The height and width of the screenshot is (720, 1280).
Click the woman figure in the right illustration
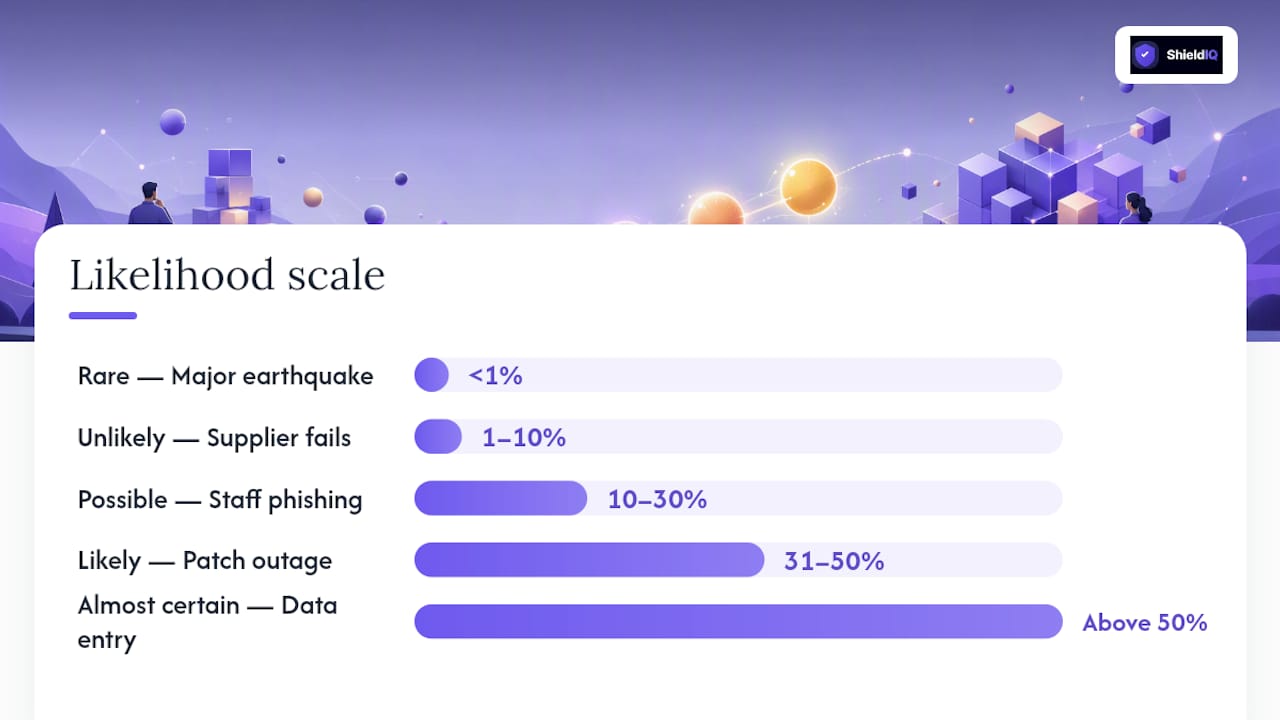tap(1137, 208)
